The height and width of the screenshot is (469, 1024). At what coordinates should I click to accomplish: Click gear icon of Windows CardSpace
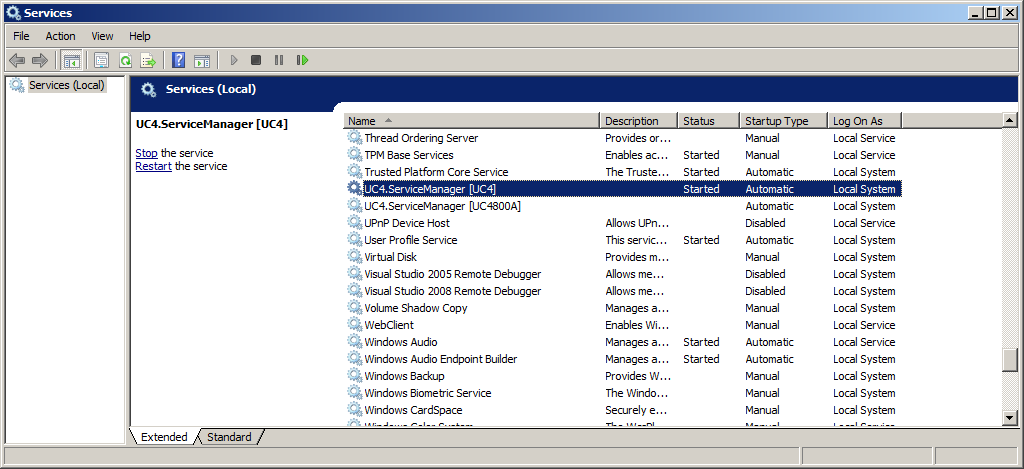pyautogui.click(x=355, y=410)
